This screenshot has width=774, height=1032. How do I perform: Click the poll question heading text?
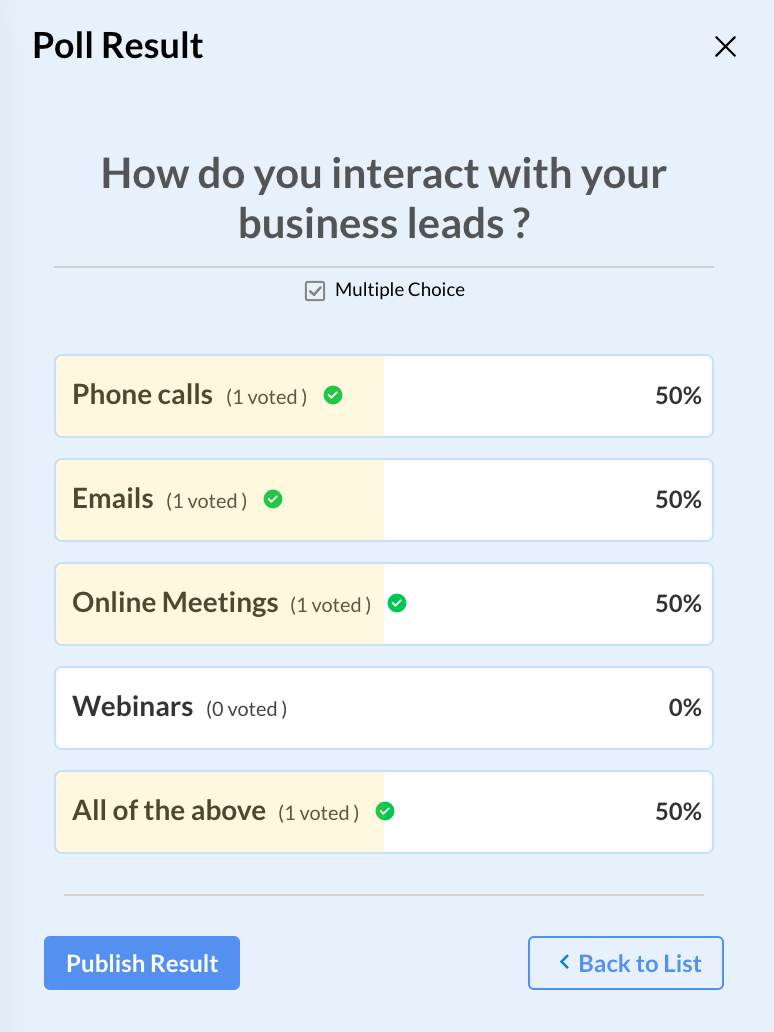tap(384, 198)
